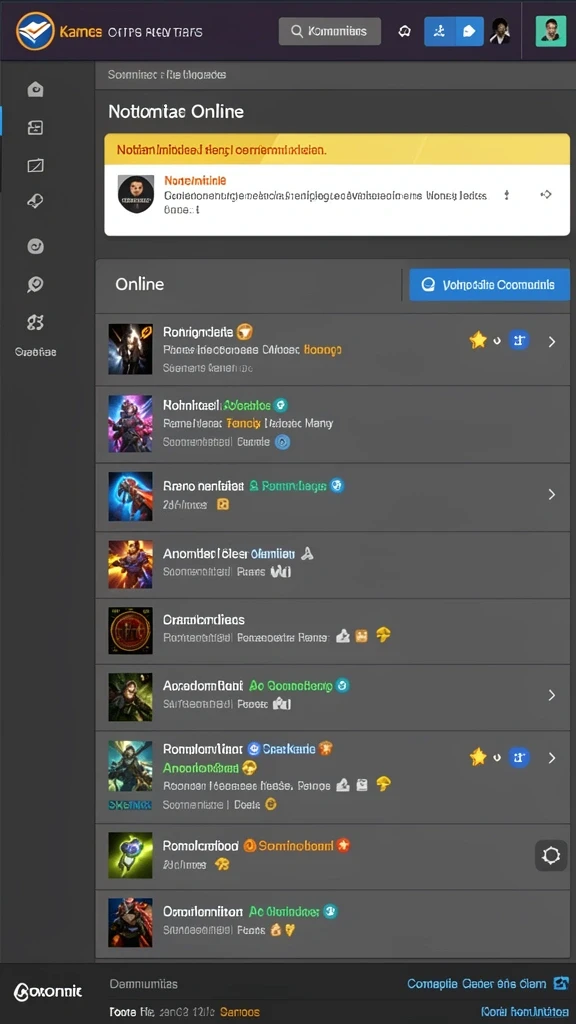Screen dimensions: 576x1024
Task: Click the blue person icon button in header
Action: [440, 31]
